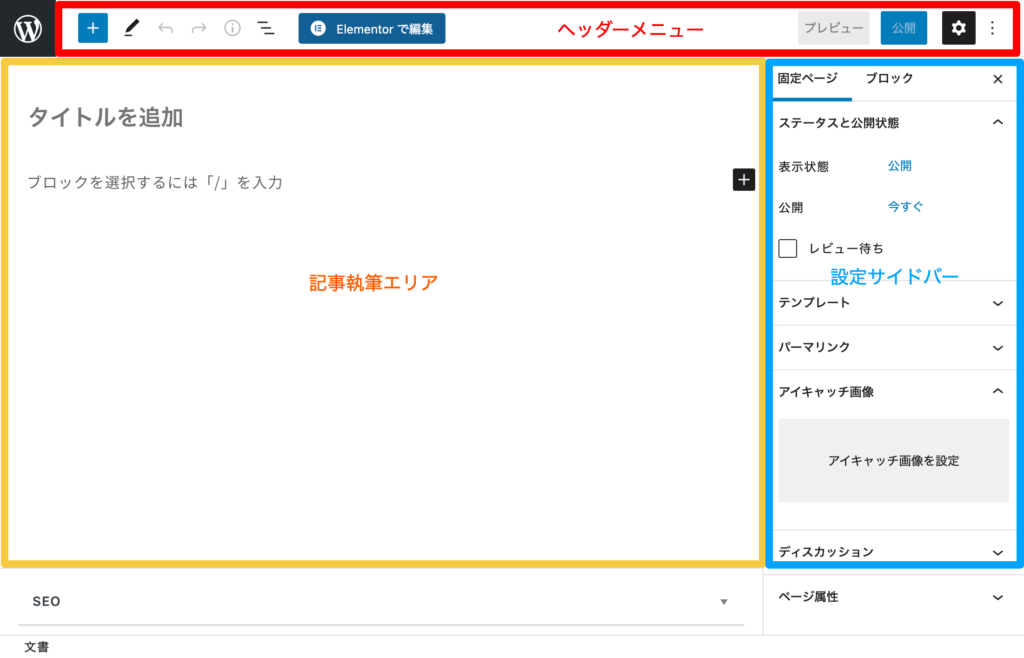The image size is (1024, 658).
Task: Click the Elementor で編集 button
Action: pos(372,28)
